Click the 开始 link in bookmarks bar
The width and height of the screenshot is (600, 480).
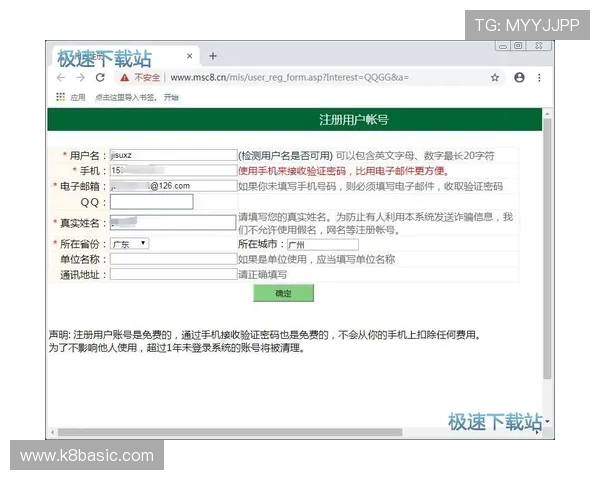coord(171,98)
